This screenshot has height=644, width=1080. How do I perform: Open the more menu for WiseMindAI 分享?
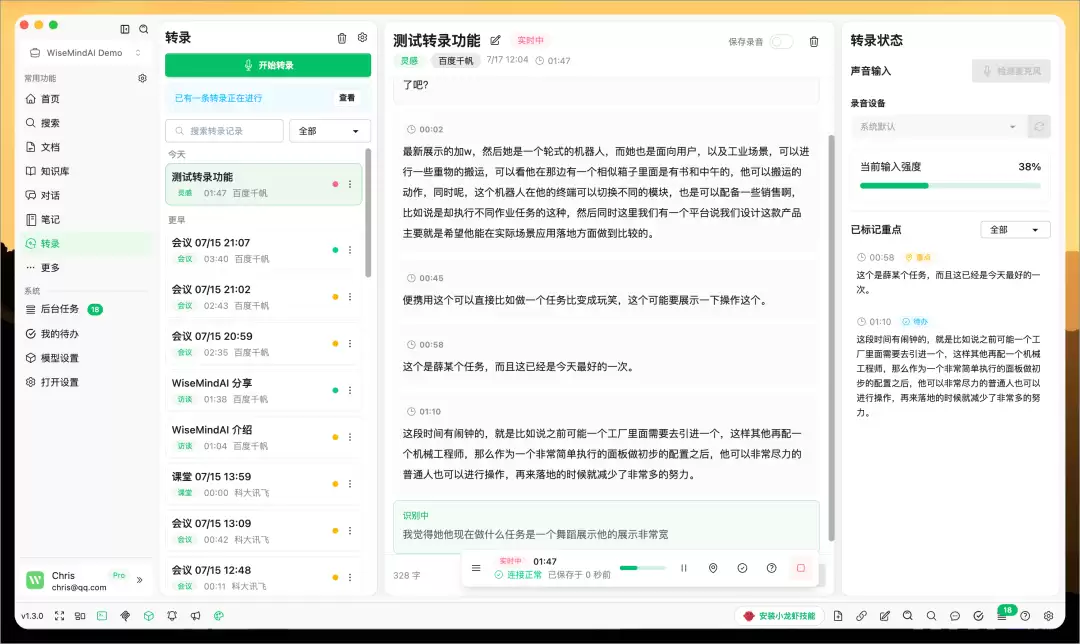pyautogui.click(x=350, y=391)
